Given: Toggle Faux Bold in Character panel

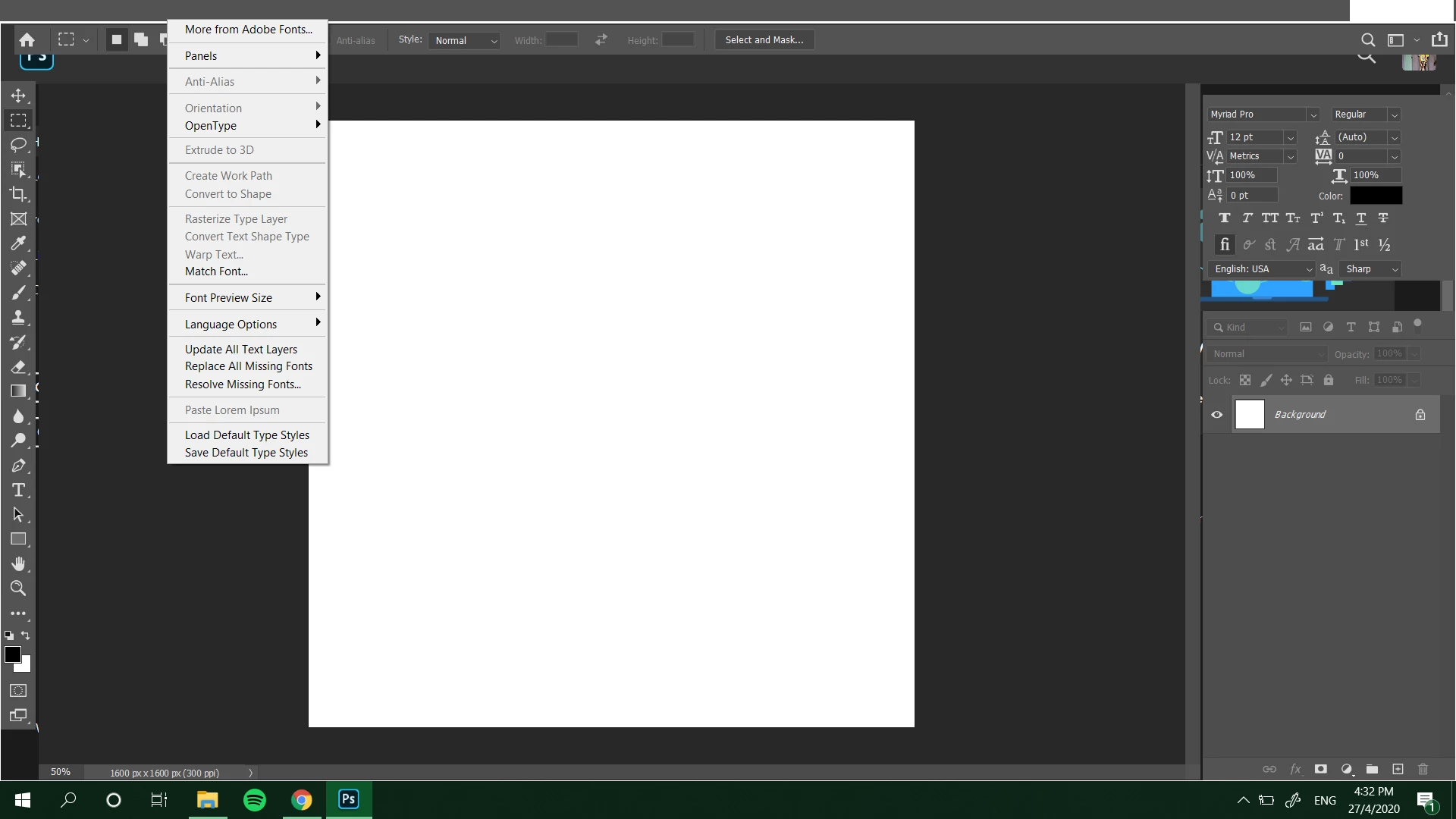Looking at the screenshot, I should click(x=1224, y=218).
